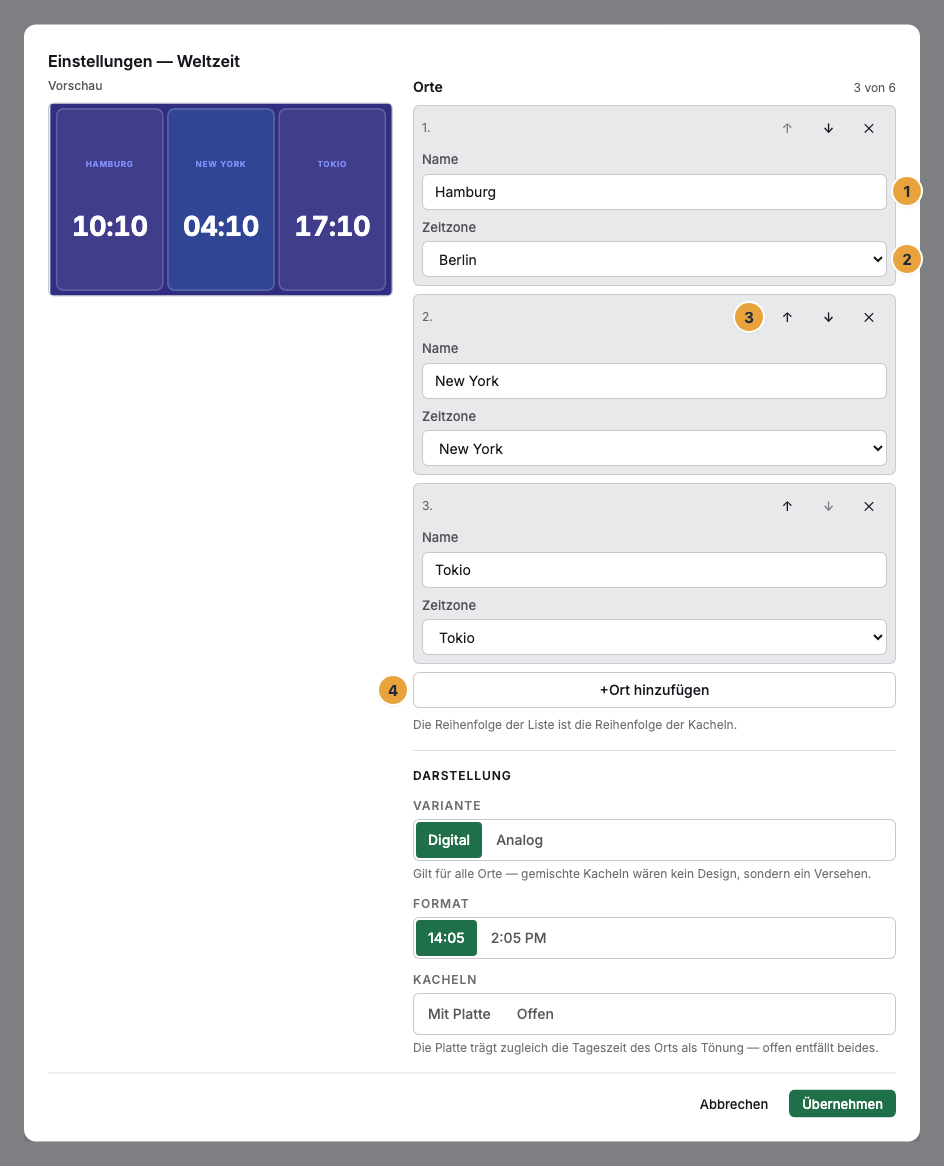Cancel with Abbrechen
944x1166 pixels.
(733, 1104)
